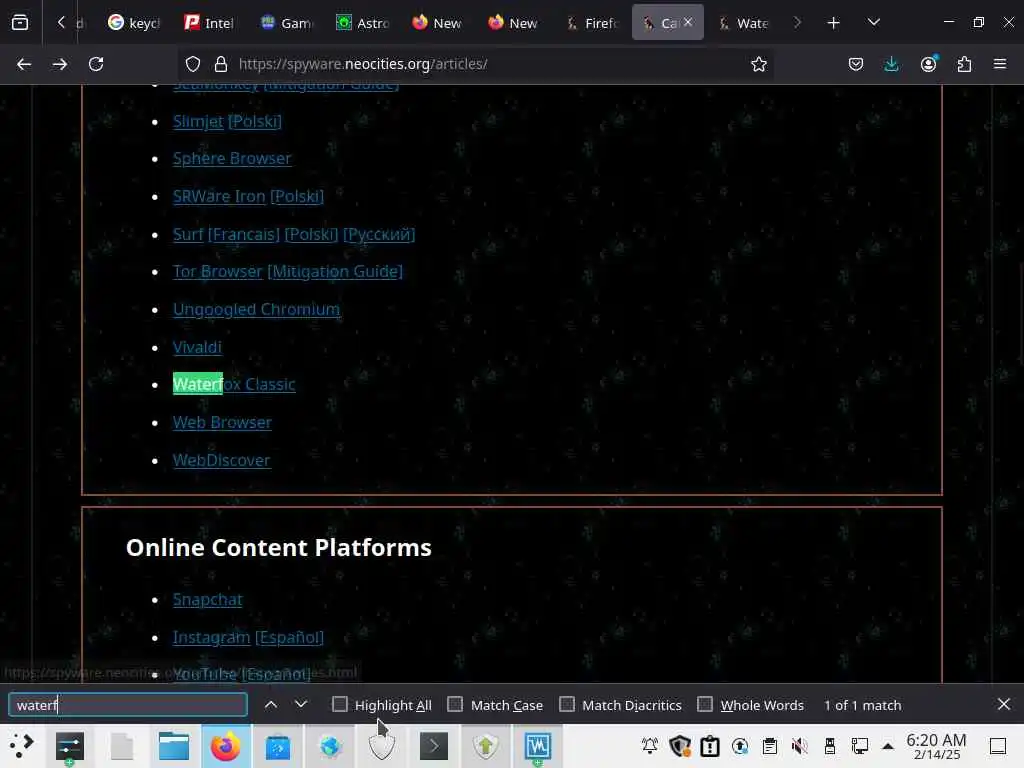Image resolution: width=1024 pixels, height=768 pixels.
Task: Toggle Match Case option
Action: tap(455, 704)
